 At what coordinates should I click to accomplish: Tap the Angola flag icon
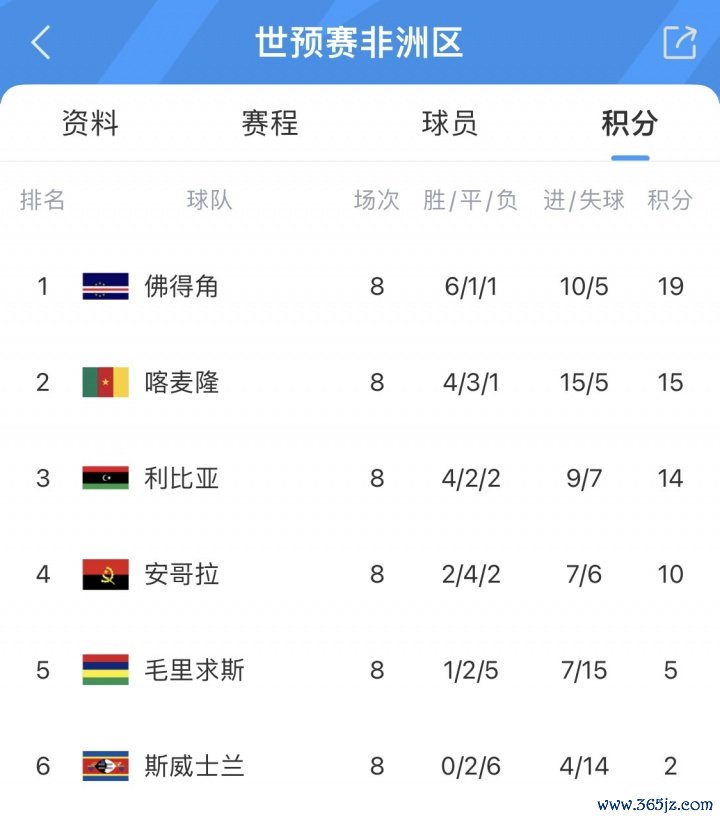[x=105, y=574]
